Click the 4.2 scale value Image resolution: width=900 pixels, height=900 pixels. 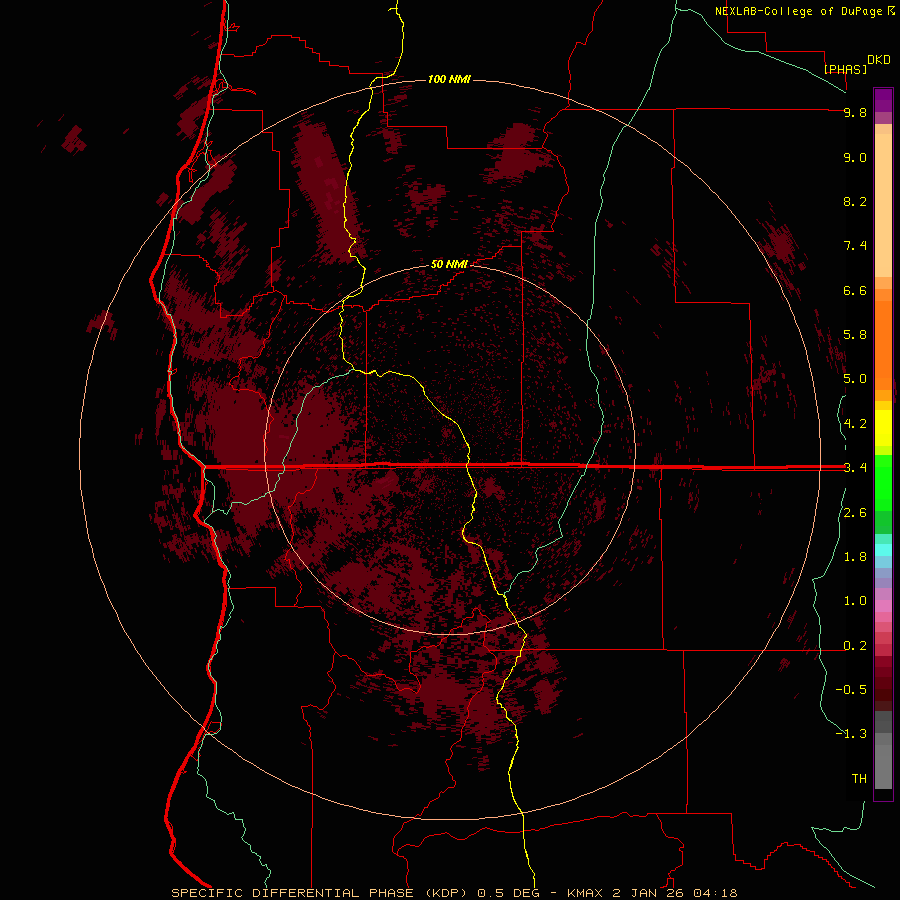[x=855, y=424]
